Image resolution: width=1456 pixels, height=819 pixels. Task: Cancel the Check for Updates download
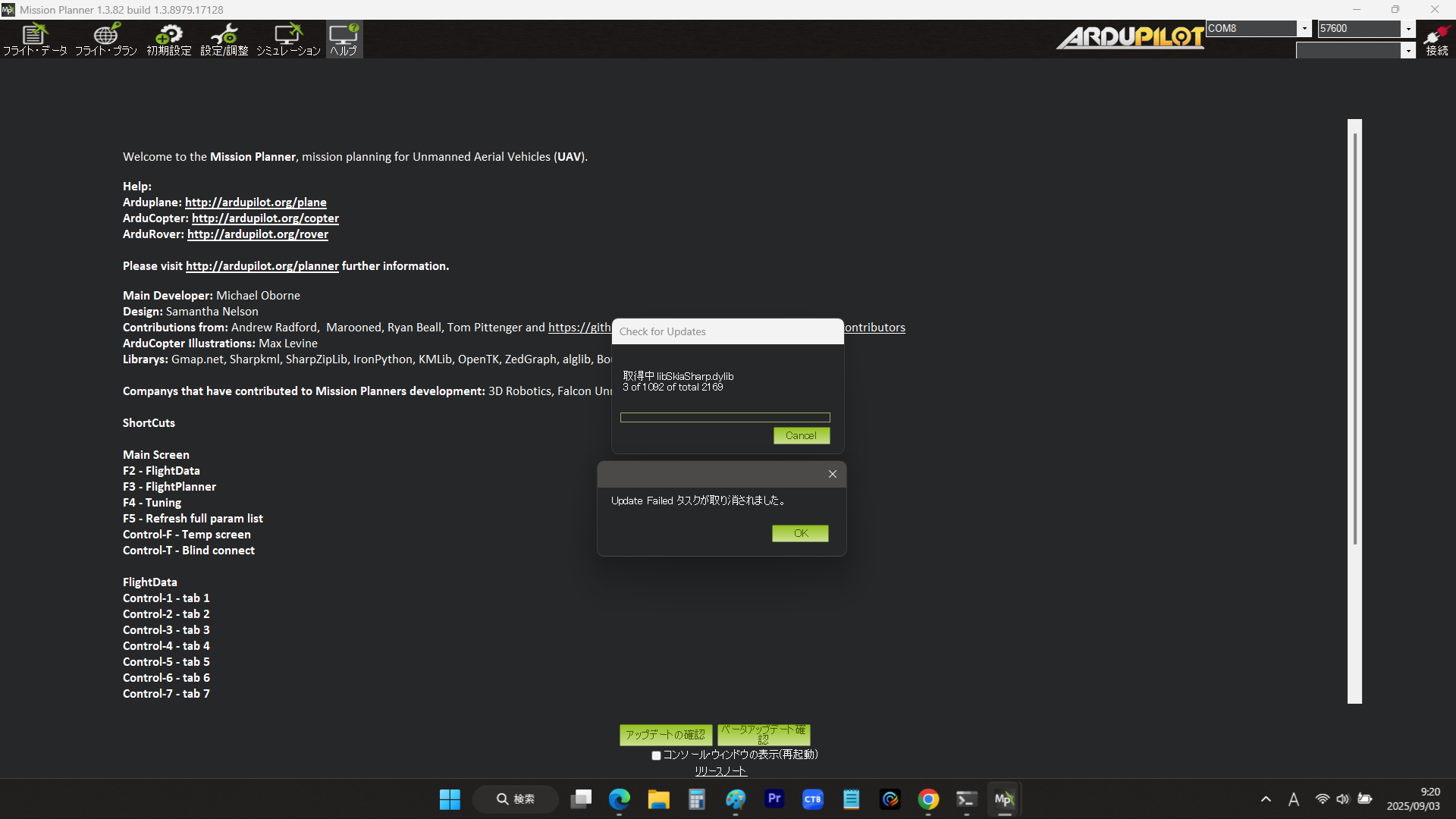click(x=801, y=435)
